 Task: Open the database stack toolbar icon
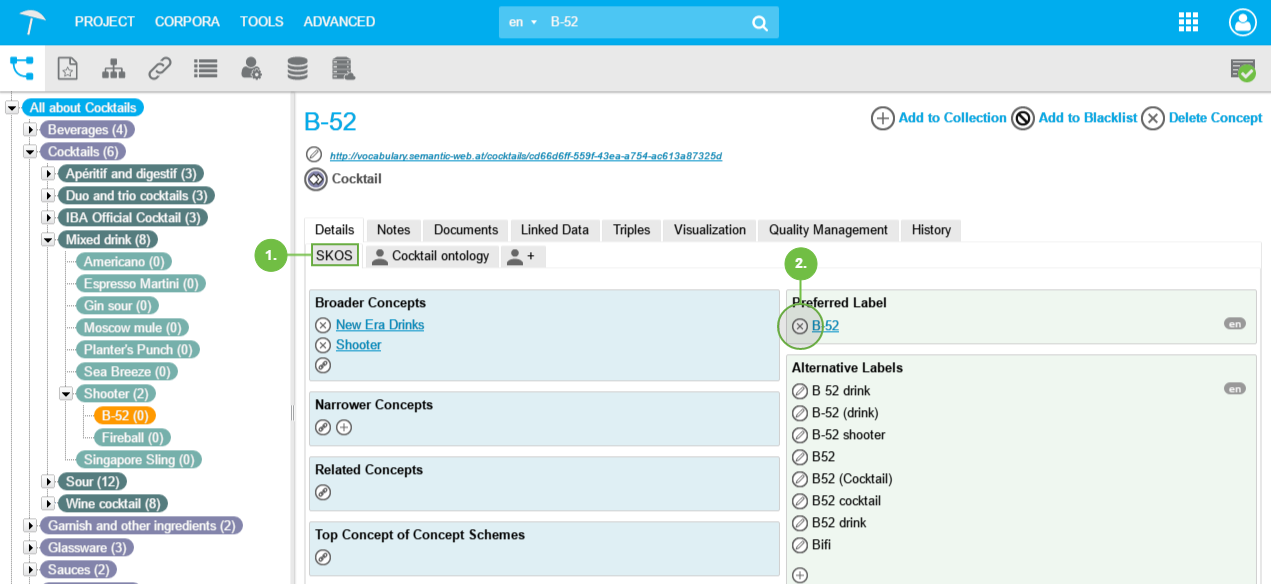(x=297, y=69)
